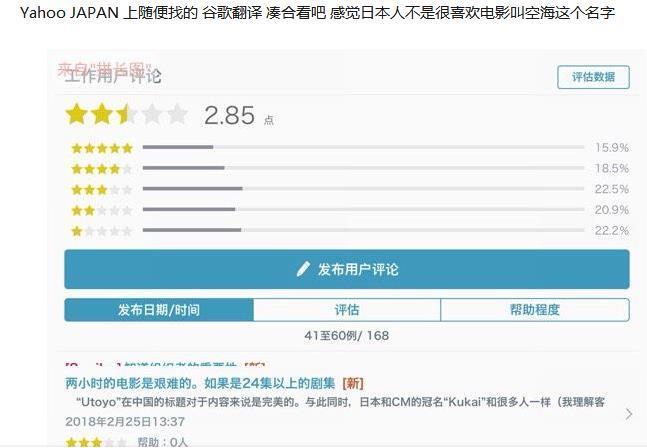The width and height of the screenshot is (647, 448).
Task: Click the 22.2% percentage label
Action: (612, 230)
